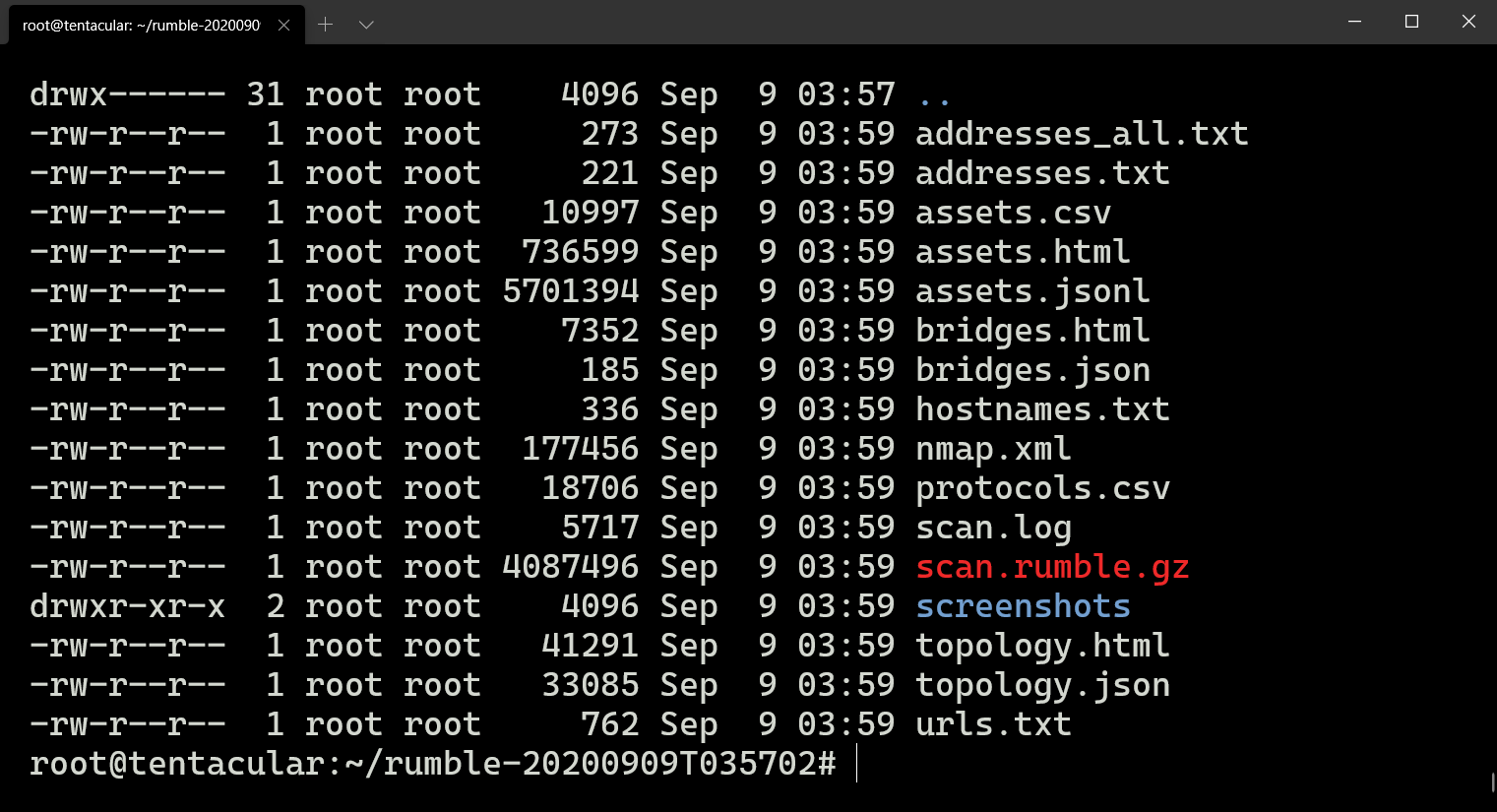Close the root@tentacular terminal tab
1497x812 pixels.
click(284, 23)
